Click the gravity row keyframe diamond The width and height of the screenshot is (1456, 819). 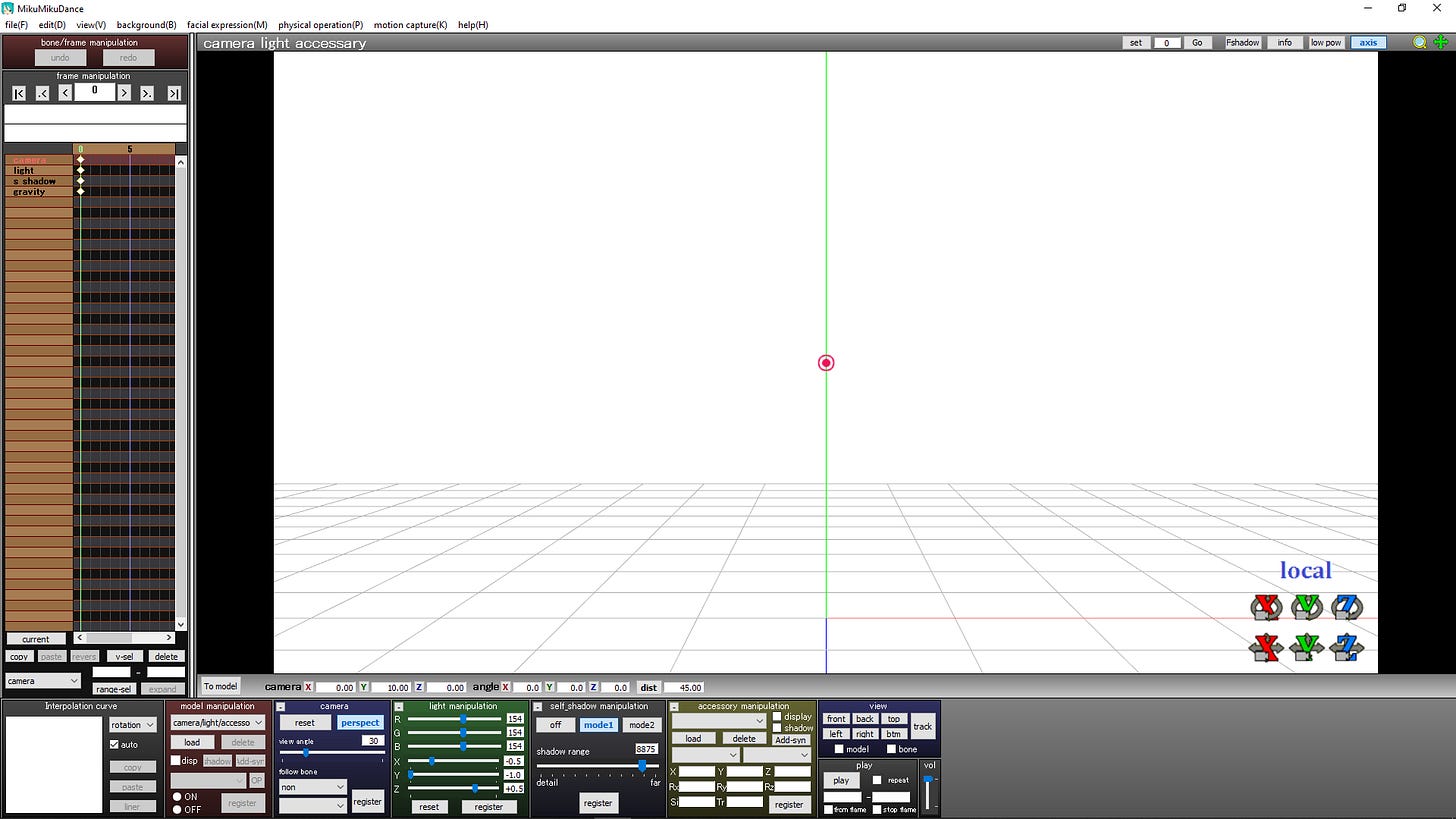[x=81, y=191]
